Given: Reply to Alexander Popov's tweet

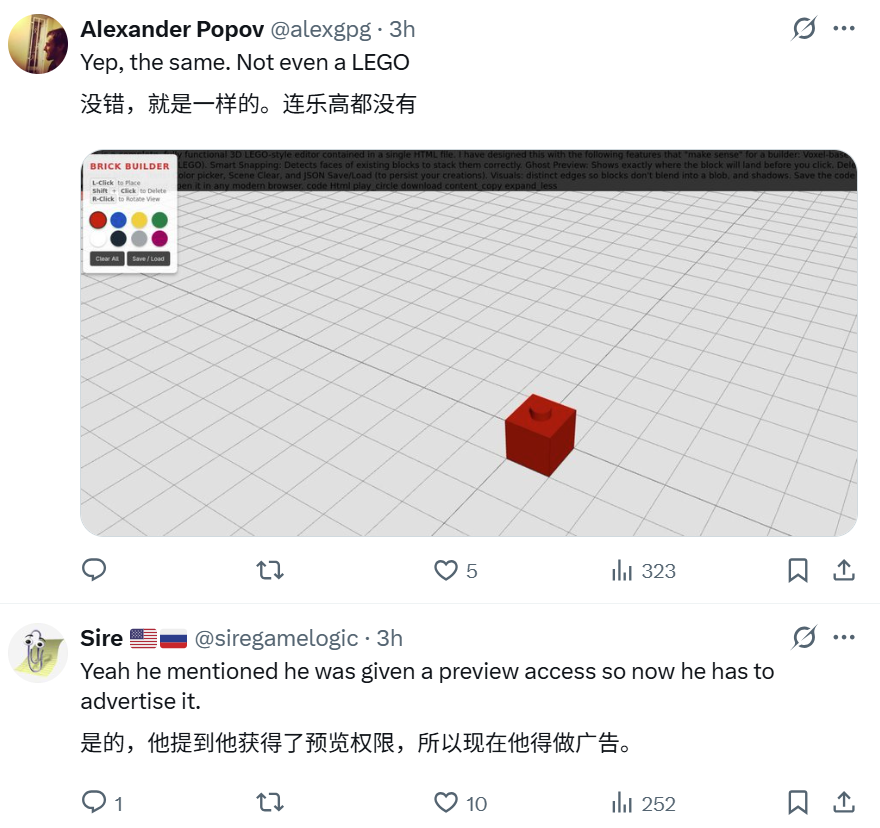Looking at the screenshot, I should (x=94, y=570).
